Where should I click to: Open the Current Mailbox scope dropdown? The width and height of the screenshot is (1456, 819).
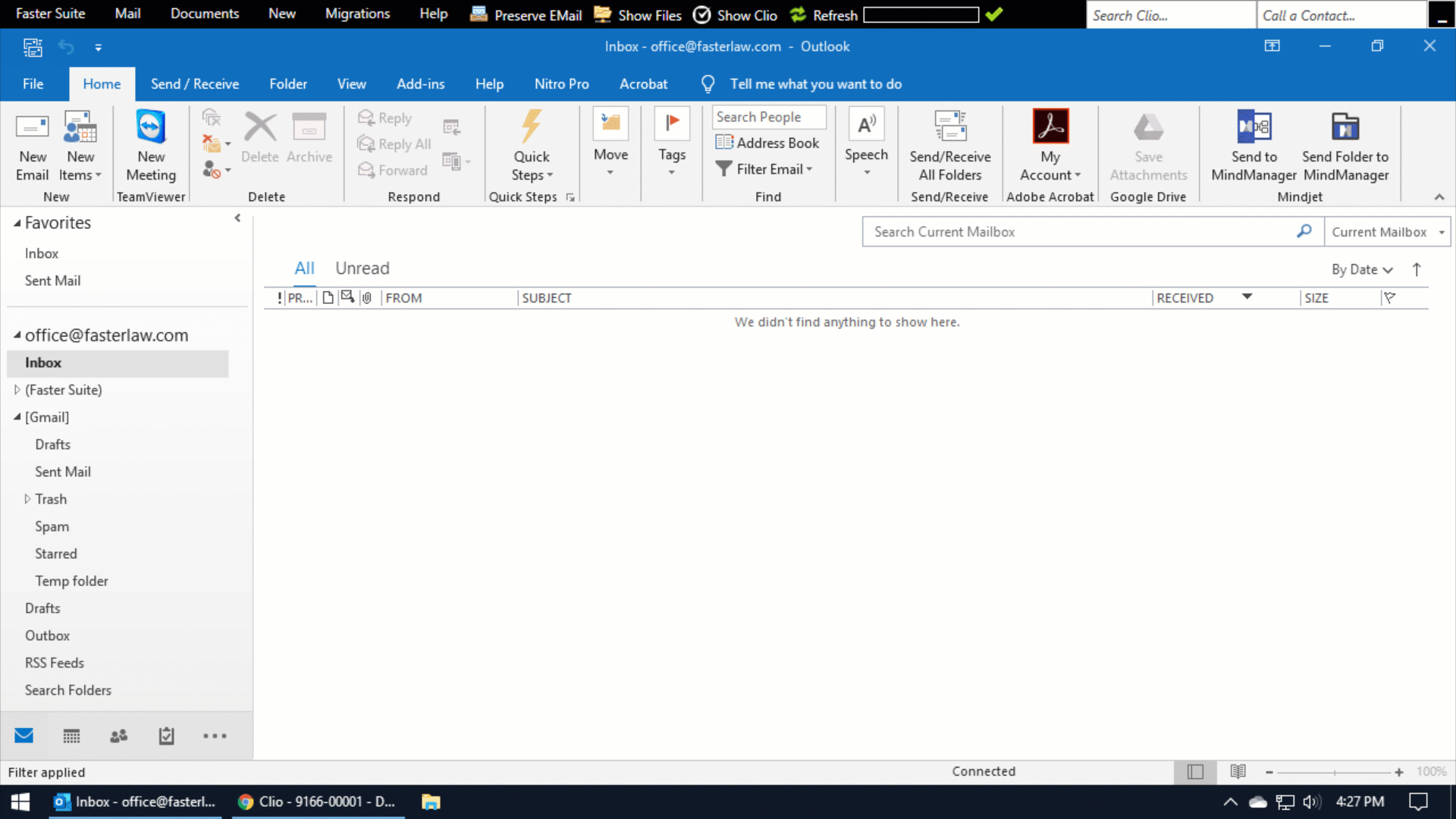pyautogui.click(x=1387, y=232)
